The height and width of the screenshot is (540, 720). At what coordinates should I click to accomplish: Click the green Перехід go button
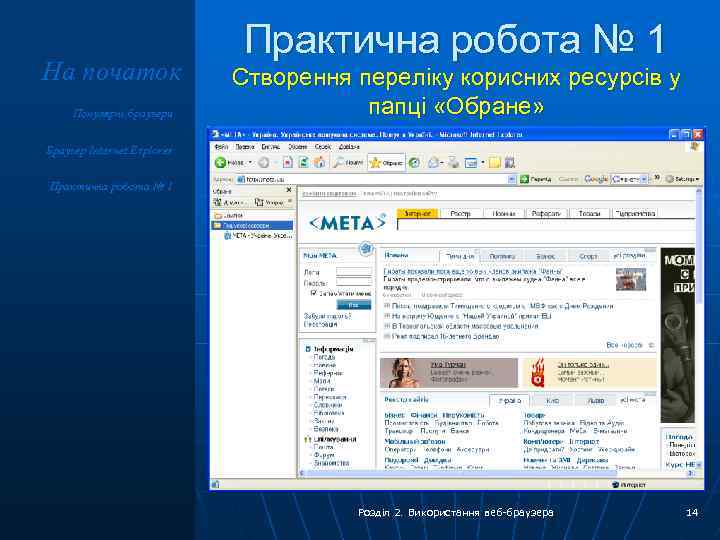pos(535,179)
